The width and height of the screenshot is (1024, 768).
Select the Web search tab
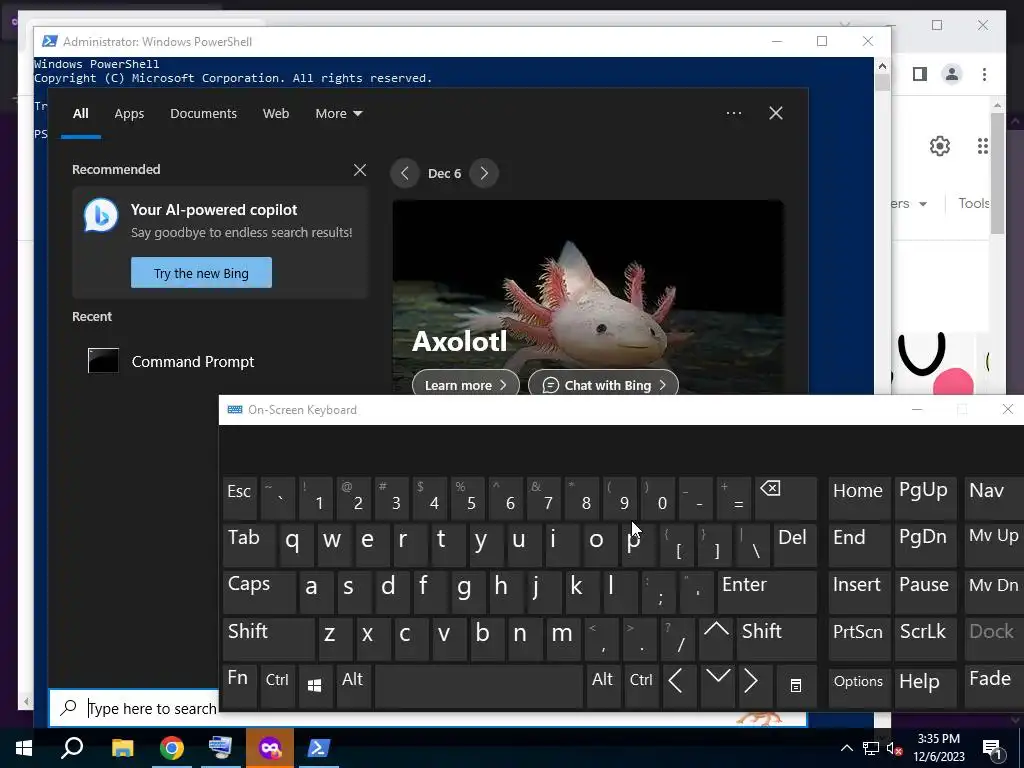(x=276, y=114)
